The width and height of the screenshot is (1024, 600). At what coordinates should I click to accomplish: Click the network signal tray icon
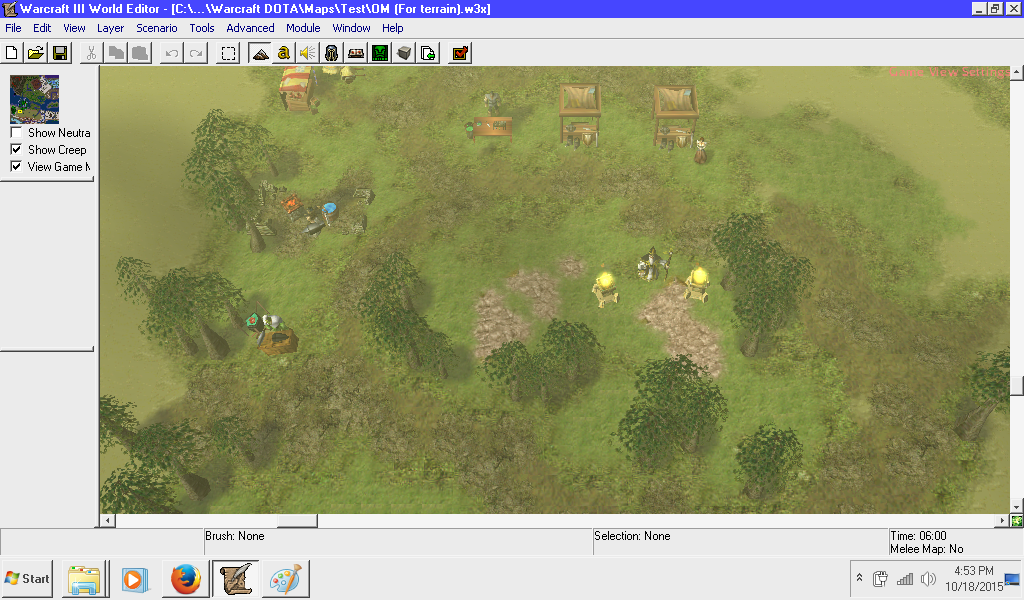click(904, 578)
